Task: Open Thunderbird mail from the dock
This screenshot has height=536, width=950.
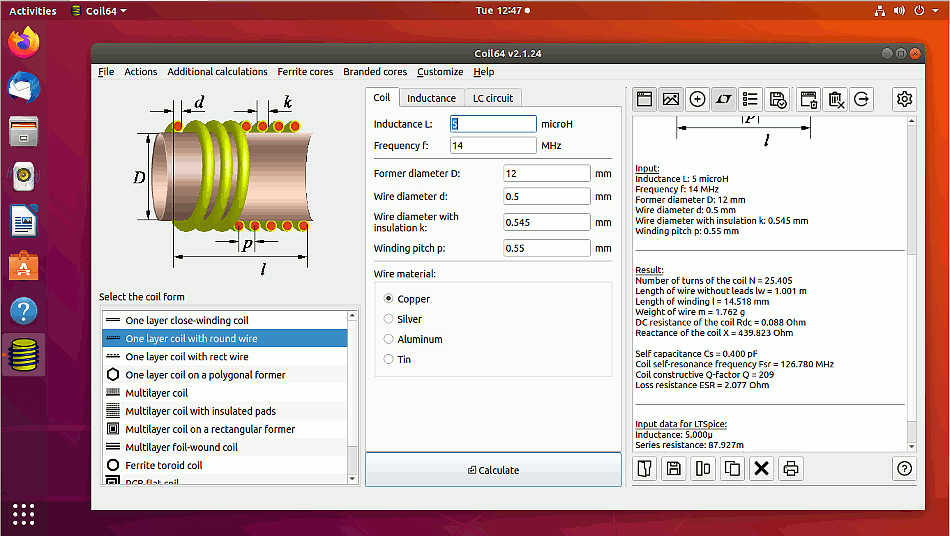Action: pyautogui.click(x=24, y=88)
